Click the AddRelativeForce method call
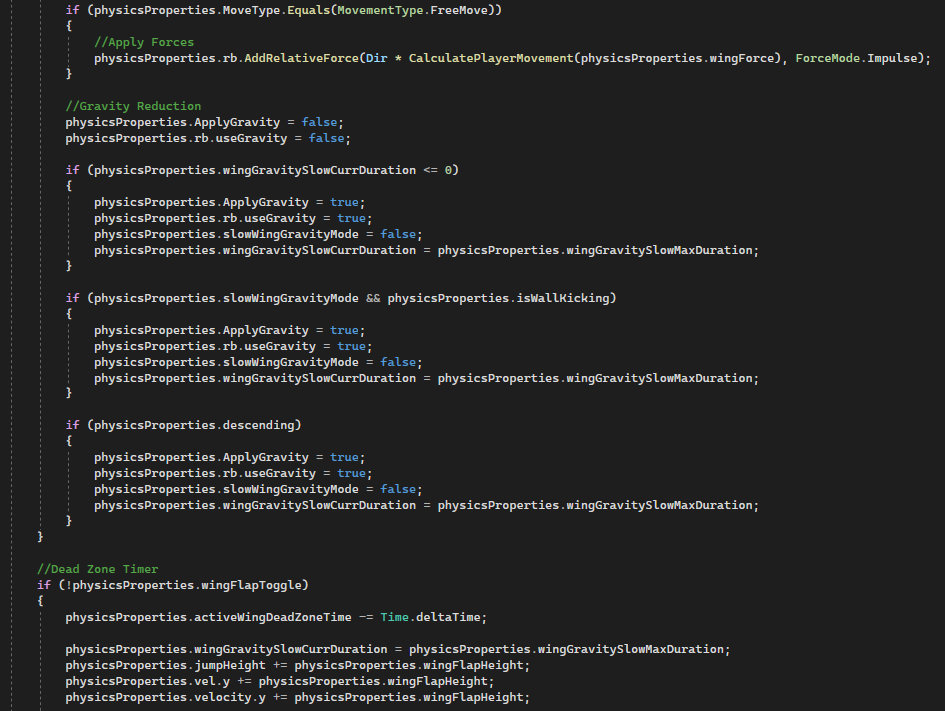This screenshot has width=945, height=711. pos(301,58)
